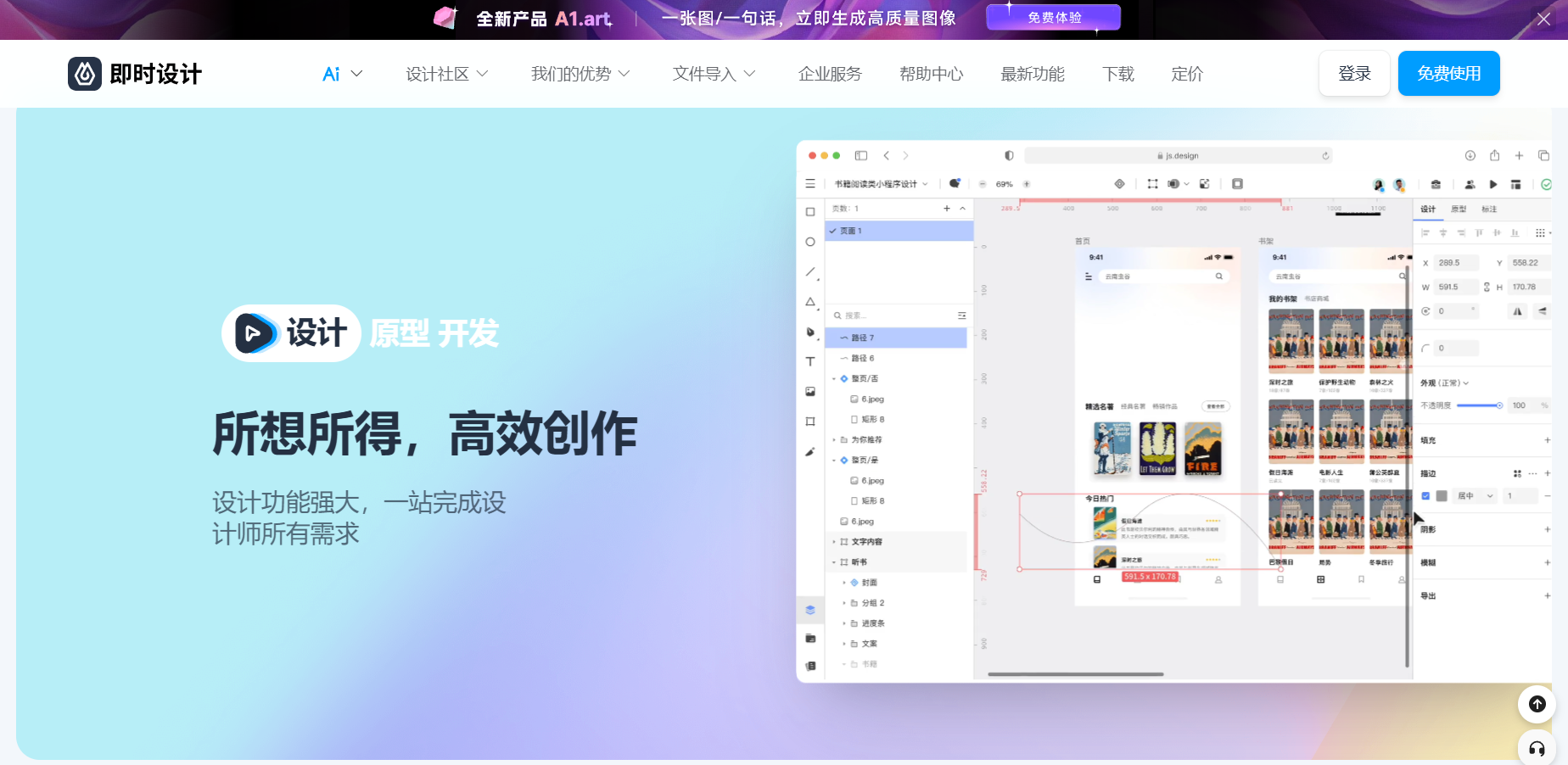Expand the Ai navigation dropdown

343,74
